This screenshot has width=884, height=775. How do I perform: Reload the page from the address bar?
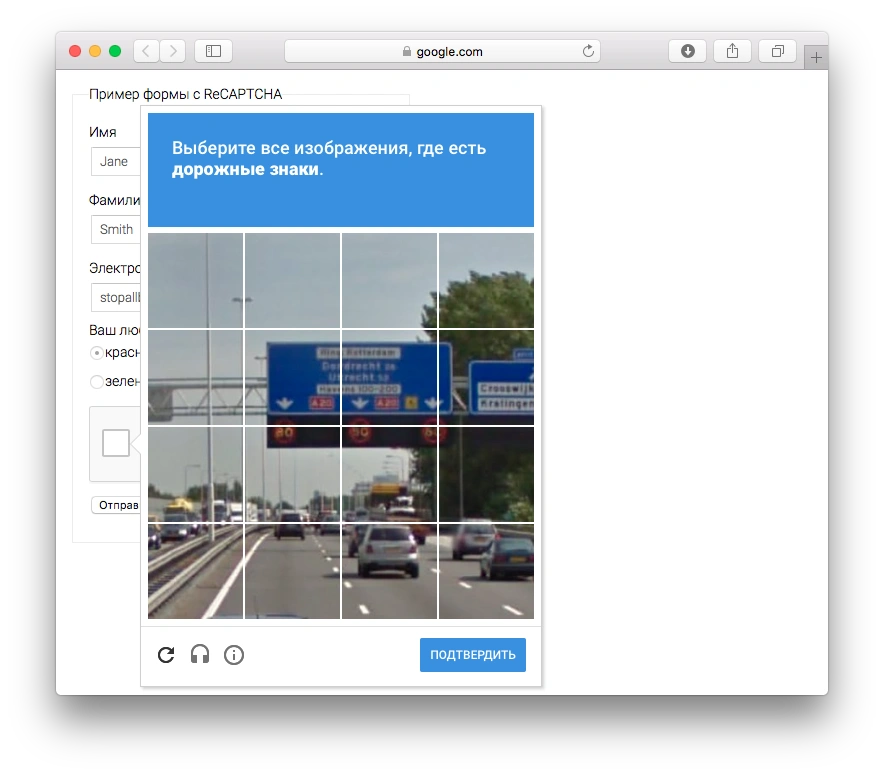tap(588, 51)
